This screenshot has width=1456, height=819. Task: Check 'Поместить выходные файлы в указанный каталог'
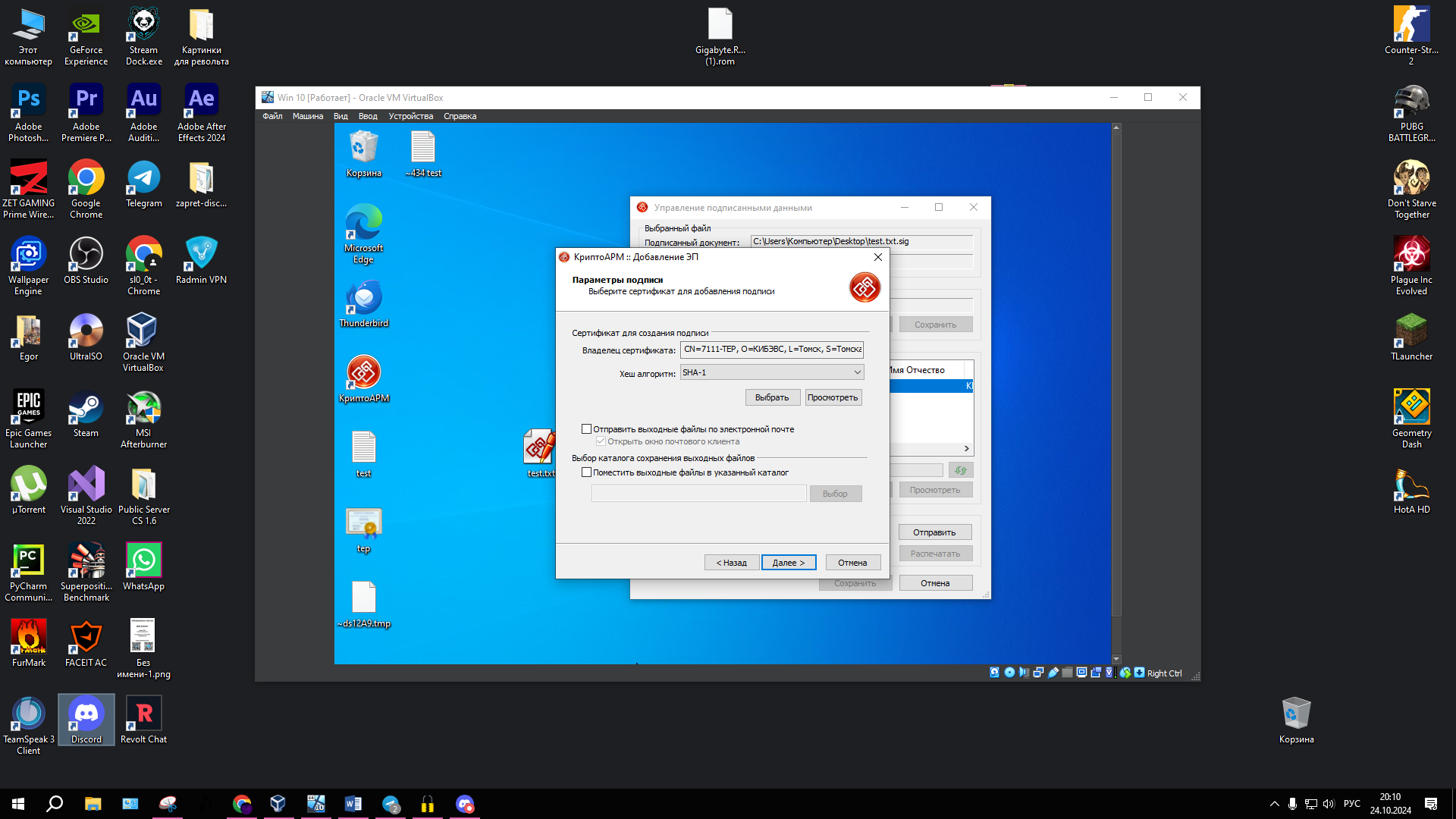[x=586, y=472]
